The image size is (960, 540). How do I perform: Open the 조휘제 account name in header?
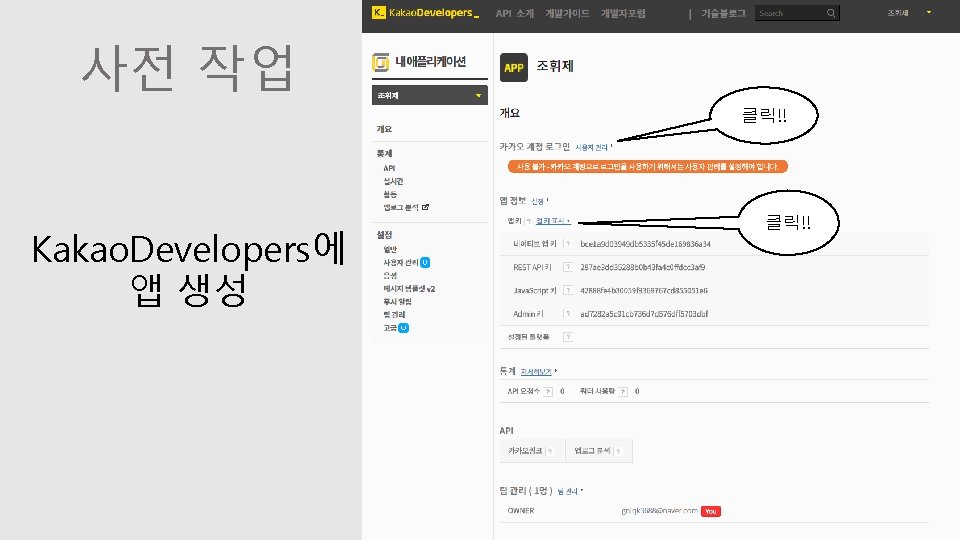[x=898, y=13]
